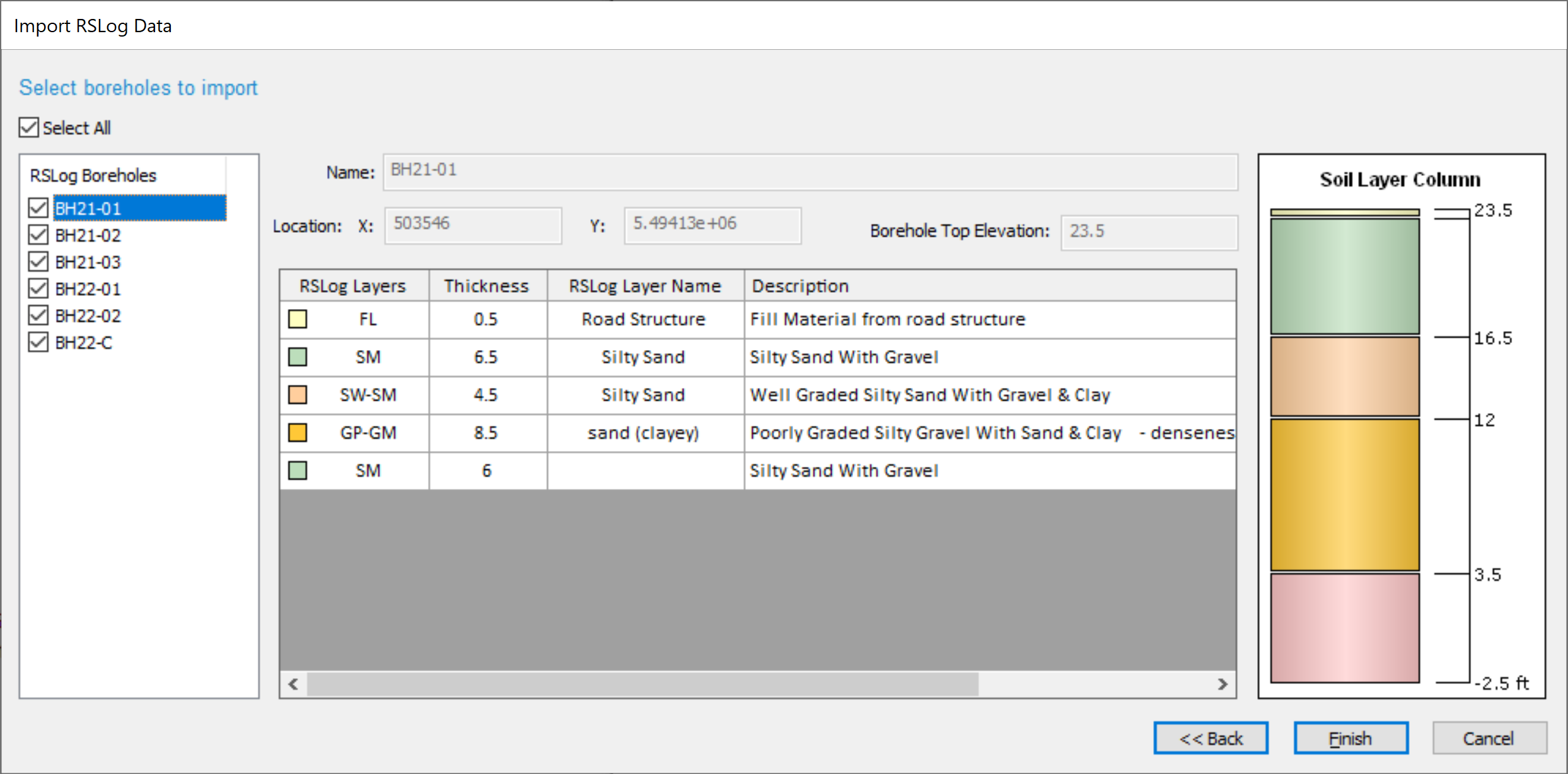1568x774 pixels.
Task: Click the sand (clayey) layer name cell
Action: (646, 433)
